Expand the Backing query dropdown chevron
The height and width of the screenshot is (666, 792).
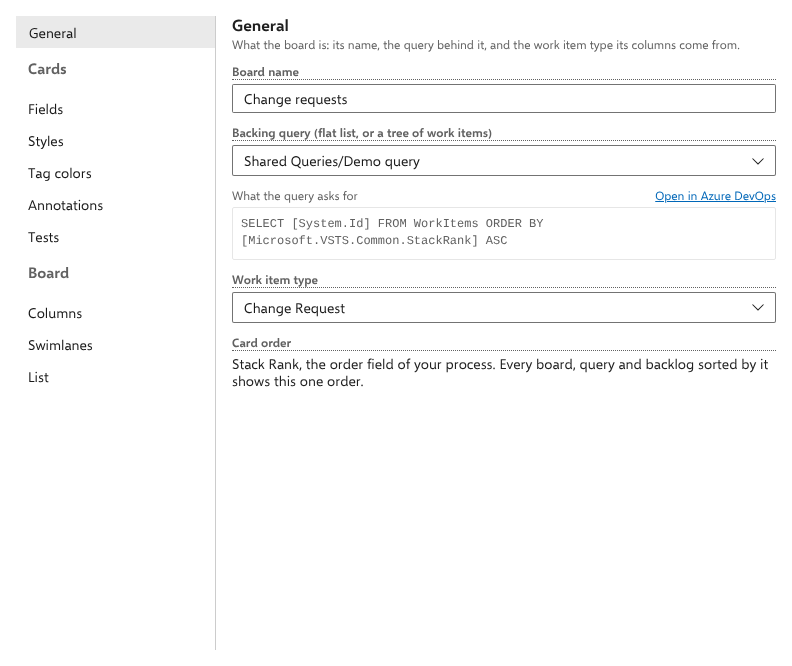click(x=757, y=161)
